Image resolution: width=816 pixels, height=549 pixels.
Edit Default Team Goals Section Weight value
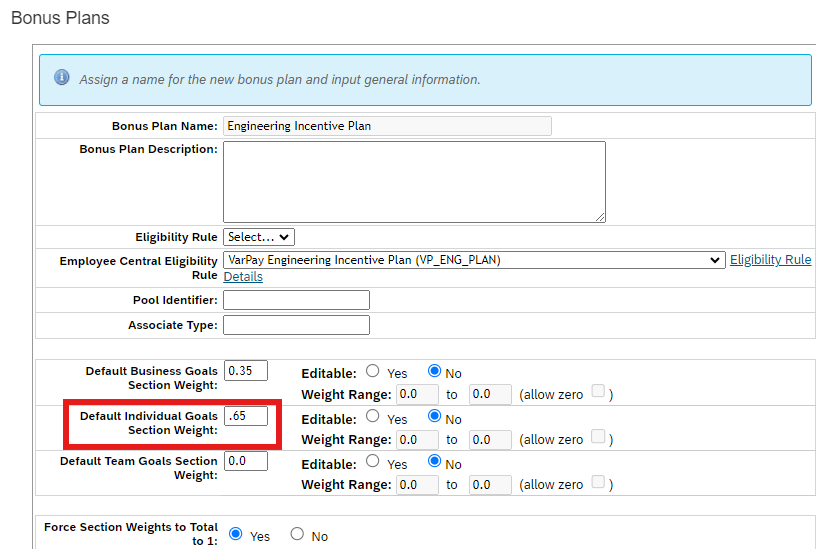[x=246, y=461]
